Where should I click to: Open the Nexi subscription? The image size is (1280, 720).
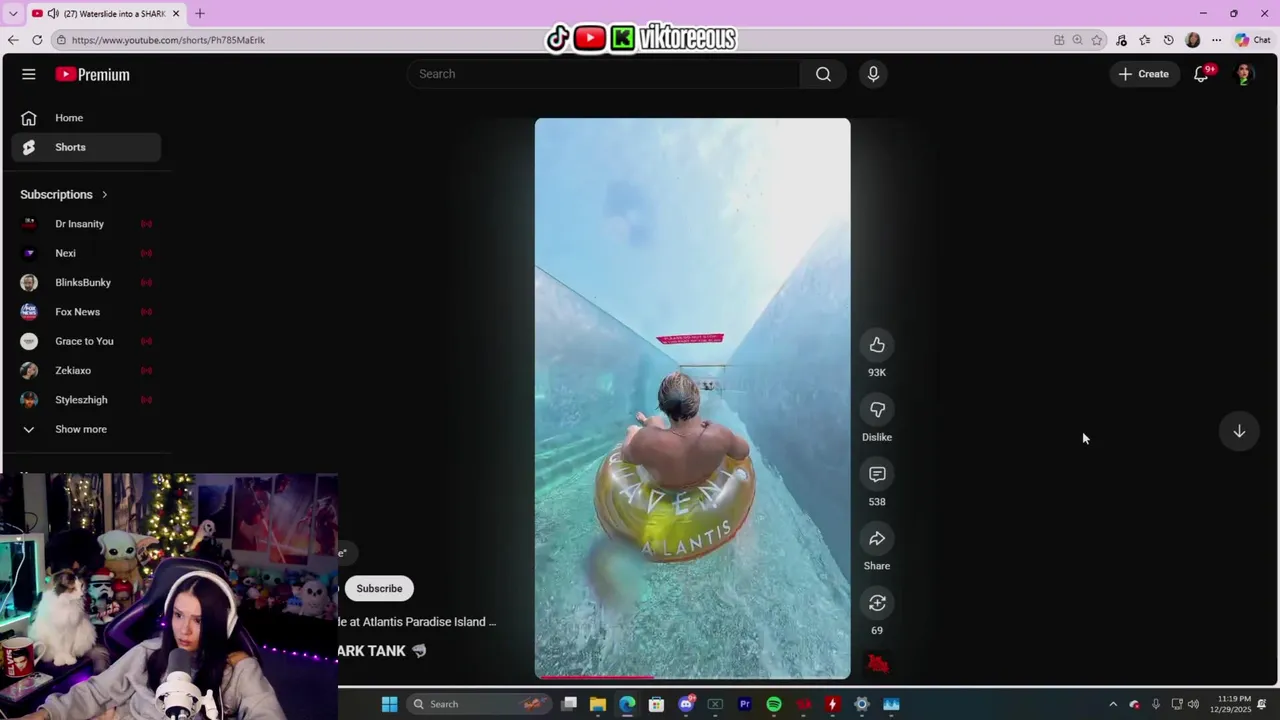(86, 253)
